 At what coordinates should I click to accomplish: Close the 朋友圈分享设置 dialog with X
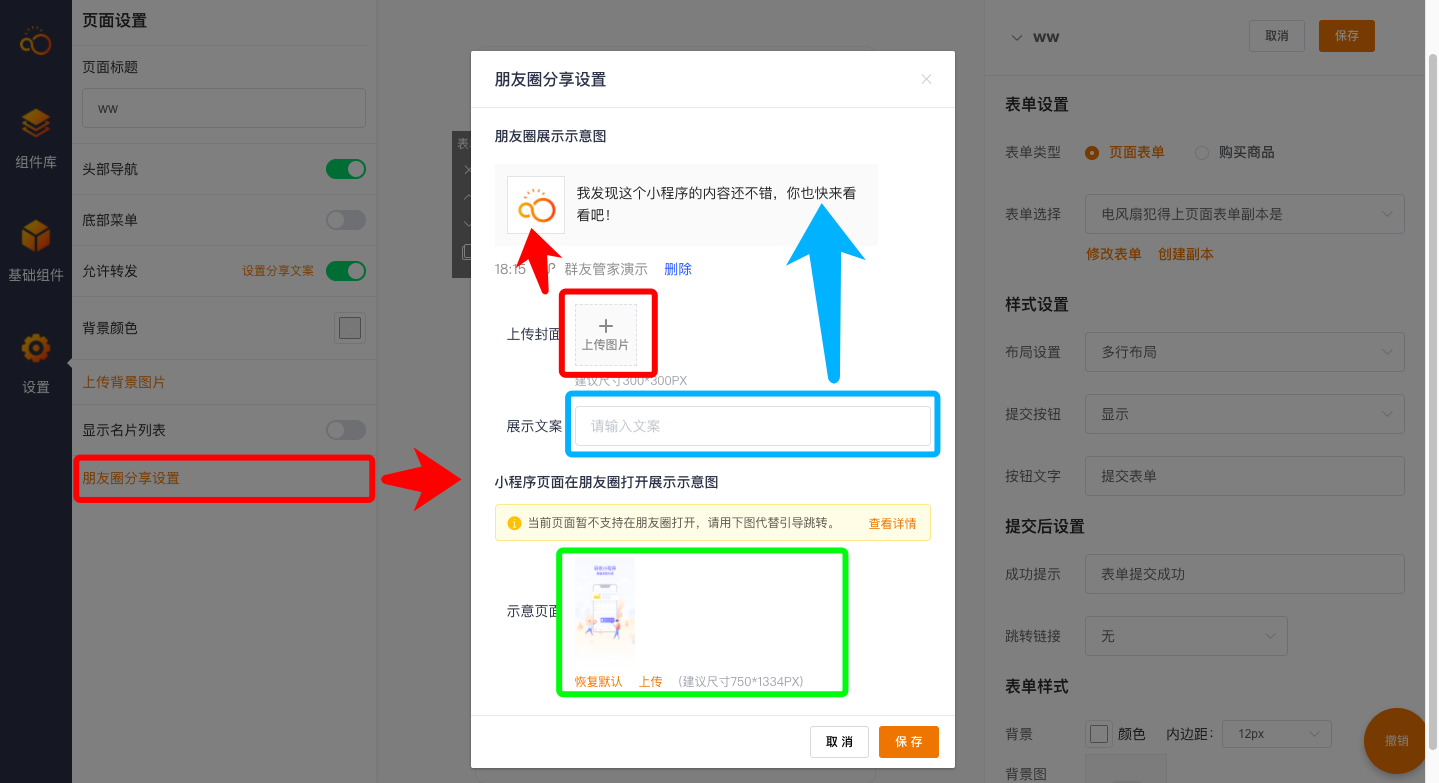[926, 79]
